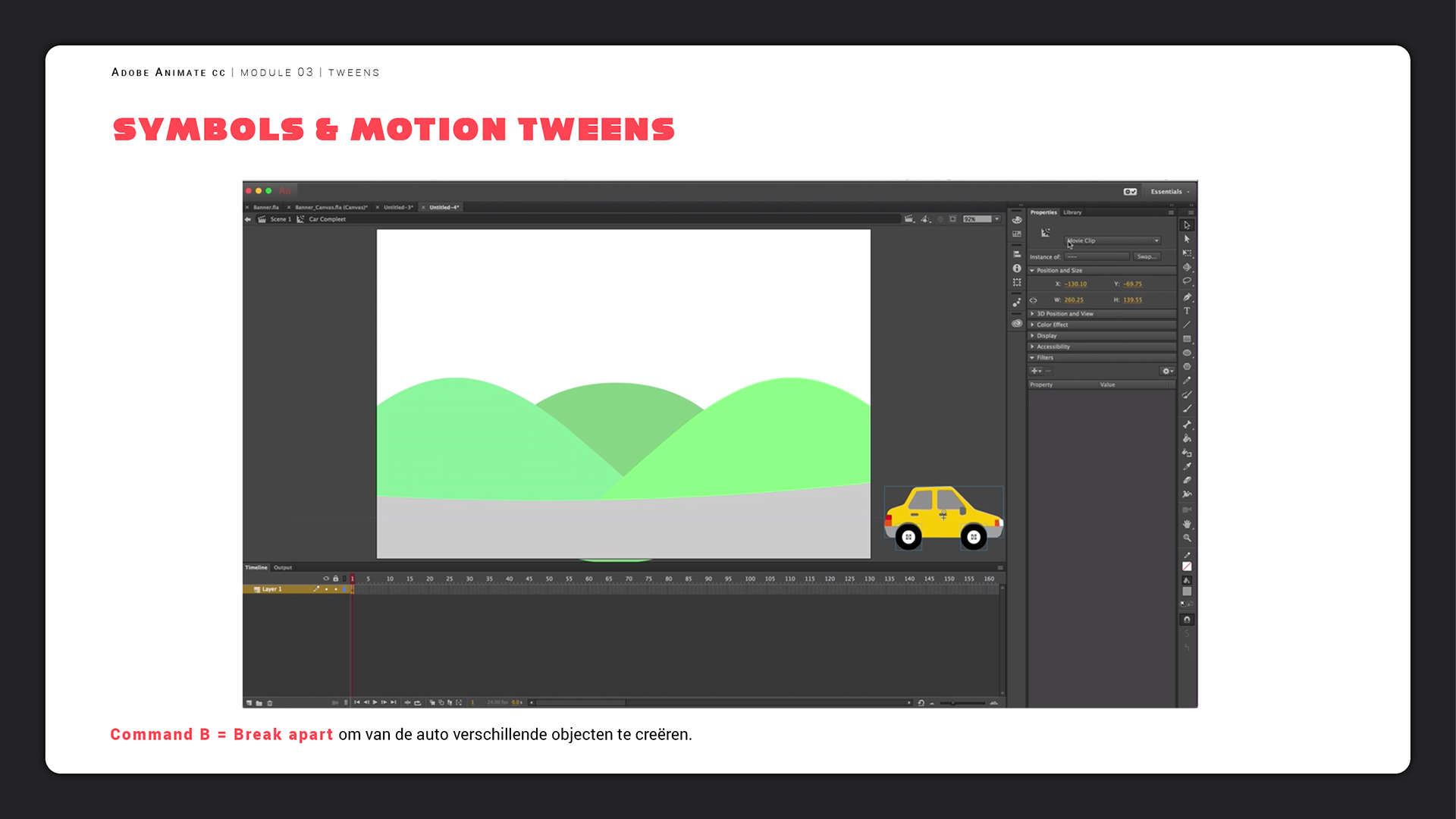Screen dimensions: 1456x819
Task: Click the timeline Play button
Action: (x=375, y=702)
